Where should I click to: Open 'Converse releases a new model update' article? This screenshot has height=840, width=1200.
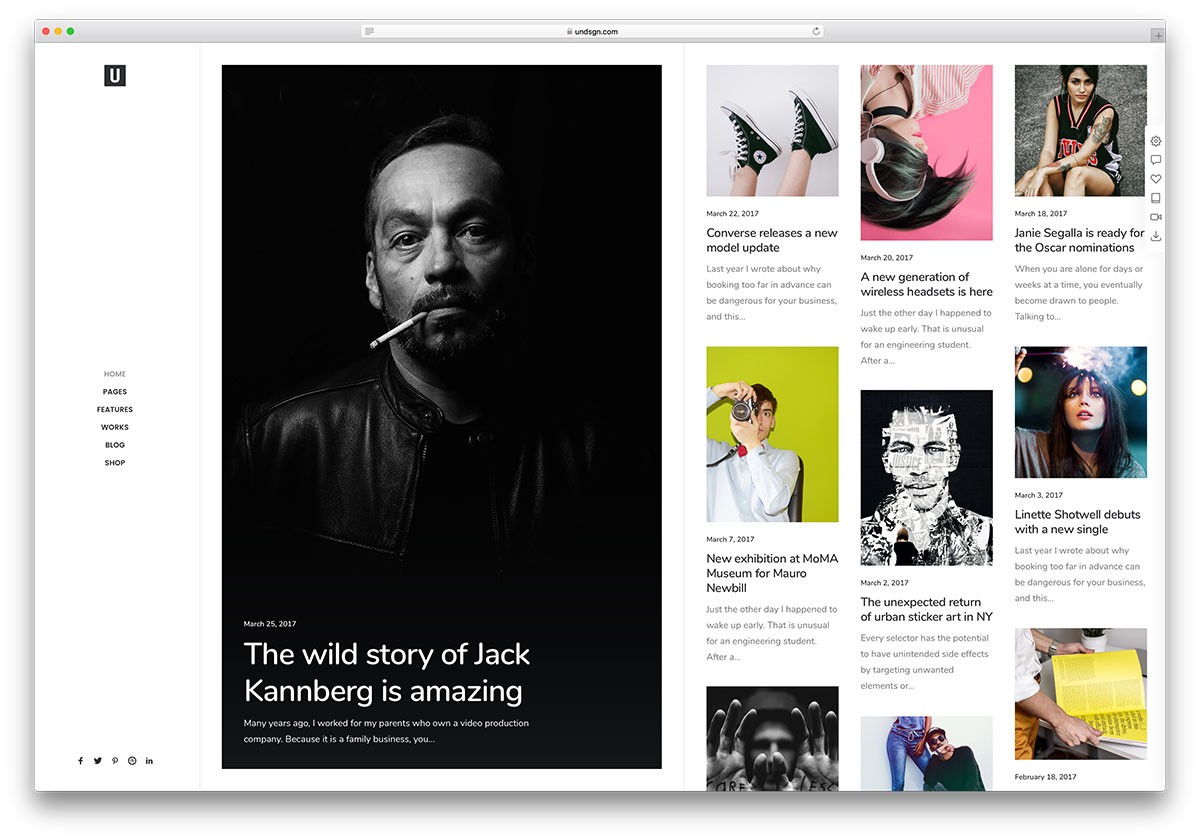(x=772, y=240)
